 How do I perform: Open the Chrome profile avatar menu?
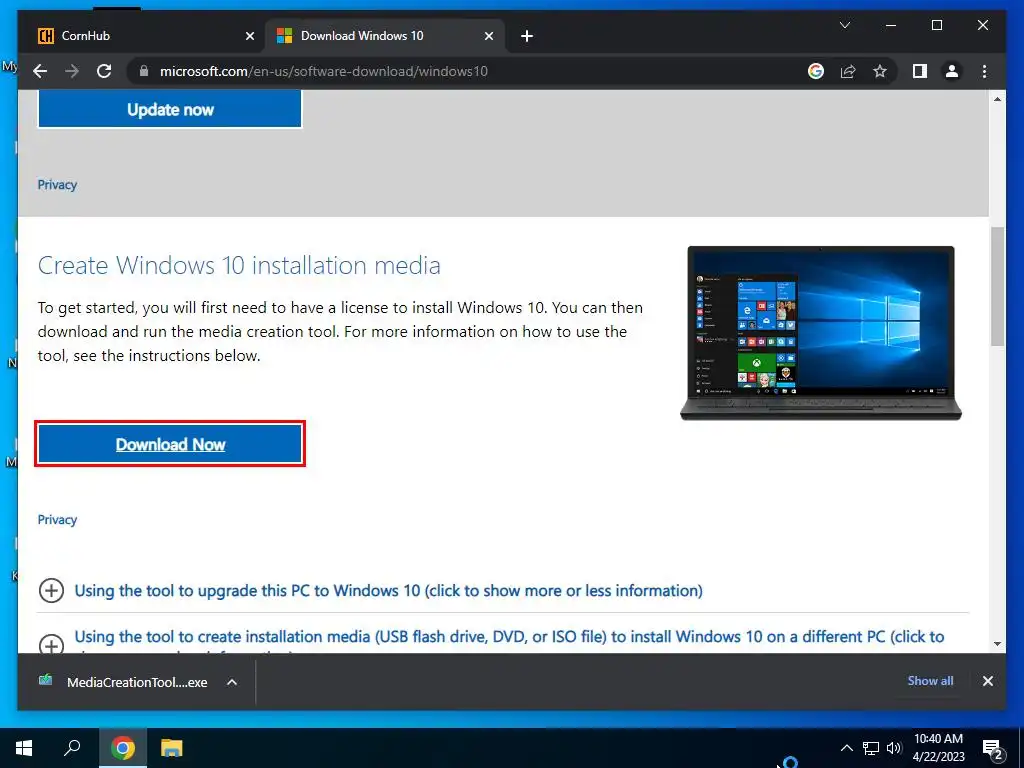click(x=952, y=71)
